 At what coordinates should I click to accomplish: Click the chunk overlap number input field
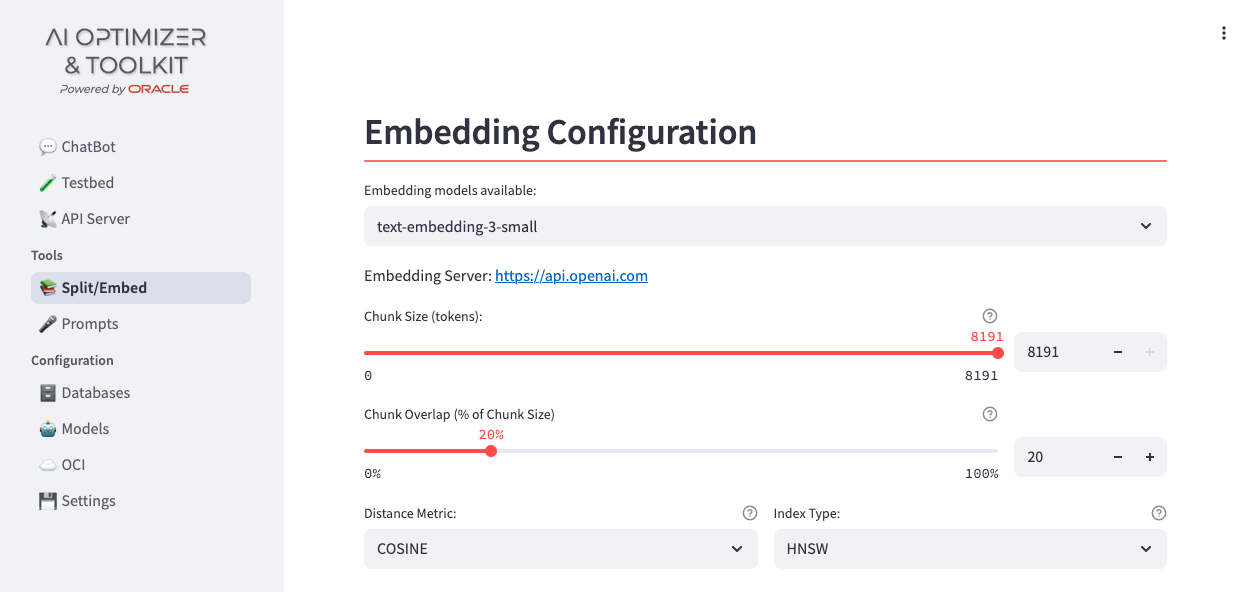coord(1058,457)
